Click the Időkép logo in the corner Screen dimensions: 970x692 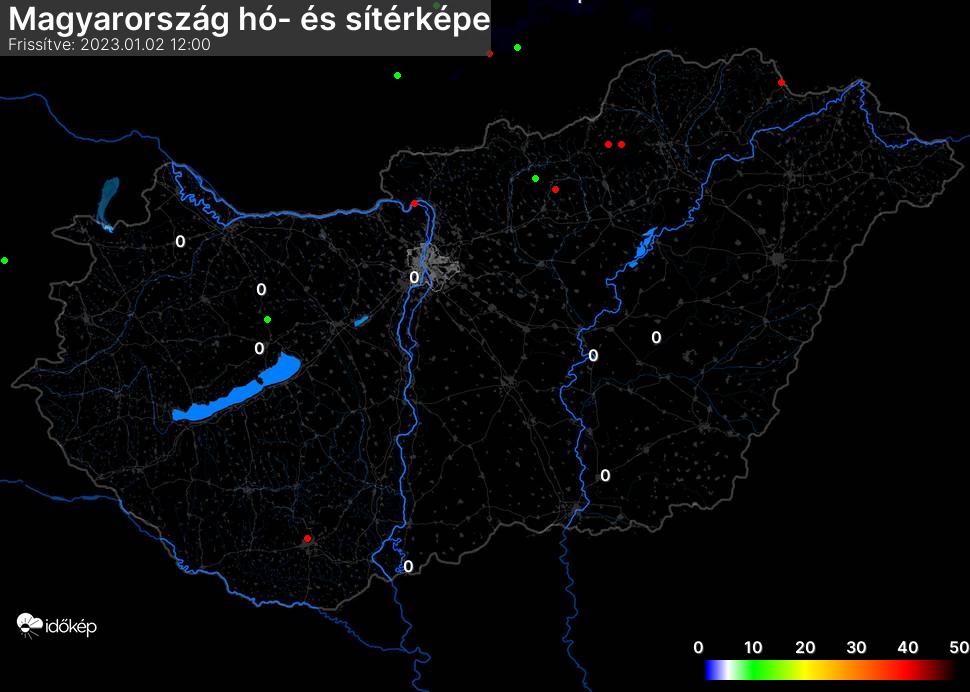tap(57, 626)
